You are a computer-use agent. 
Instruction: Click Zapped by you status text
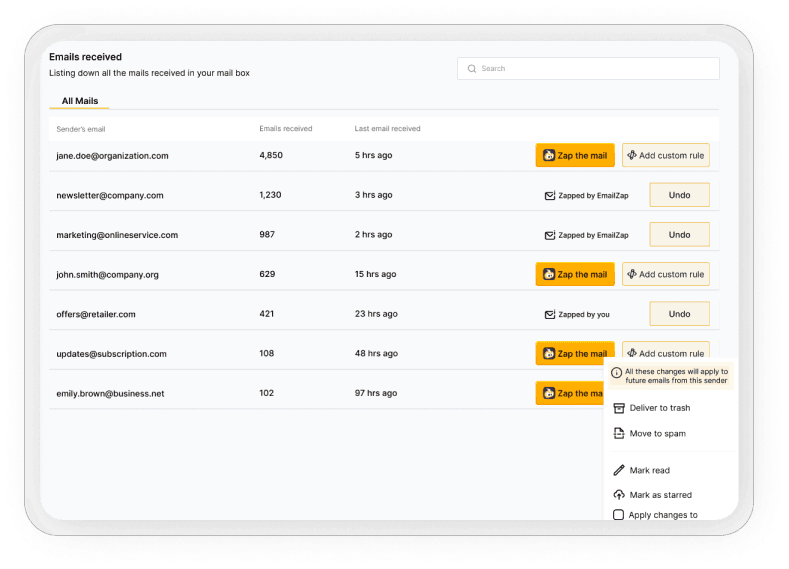584,314
